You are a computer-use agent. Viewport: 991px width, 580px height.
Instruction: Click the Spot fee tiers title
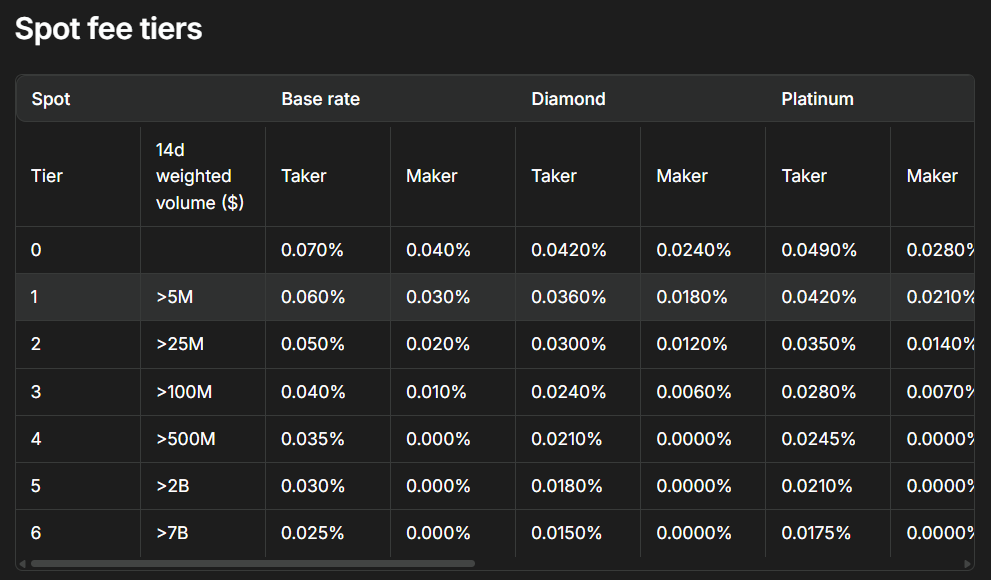click(x=108, y=29)
